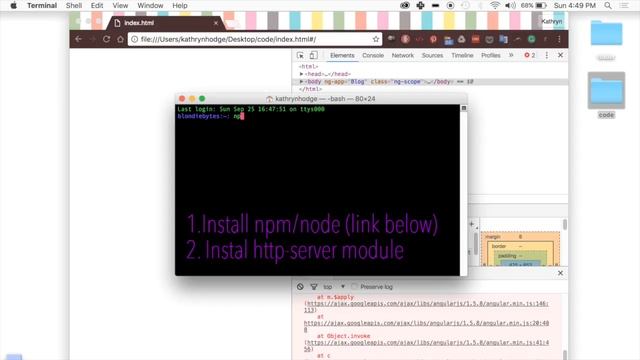Click the console output scrollbar

(x=565, y=355)
